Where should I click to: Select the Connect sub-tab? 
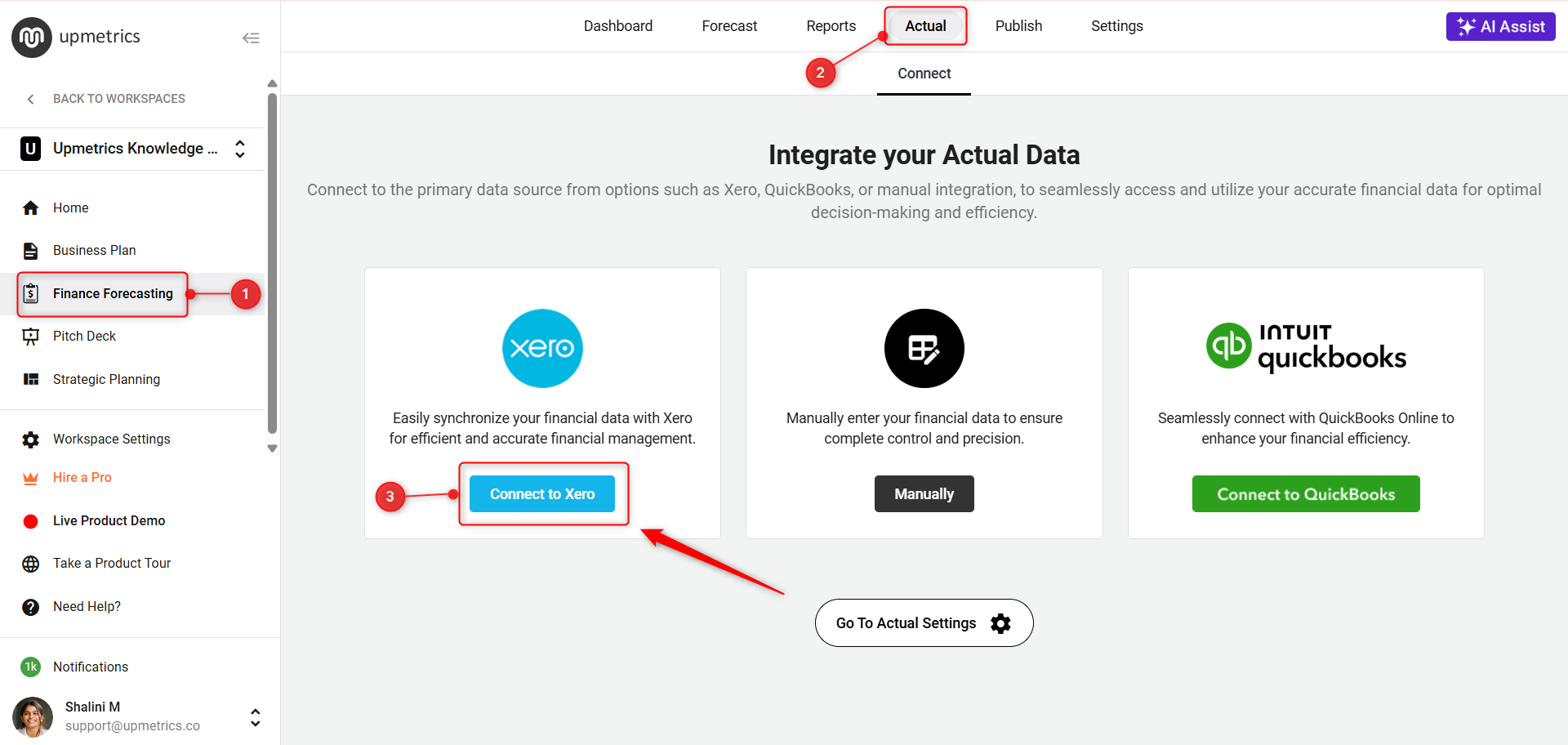point(924,74)
